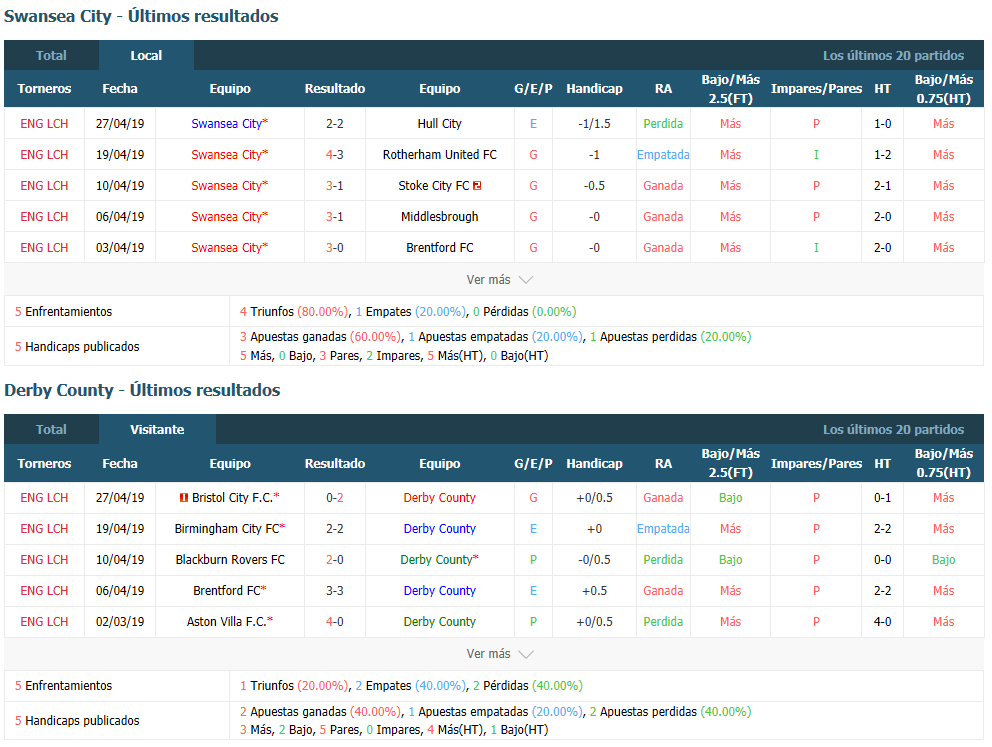Click the -0.5 handicap in Stoke City row
The width and height of the screenshot is (992, 747).
click(x=594, y=186)
